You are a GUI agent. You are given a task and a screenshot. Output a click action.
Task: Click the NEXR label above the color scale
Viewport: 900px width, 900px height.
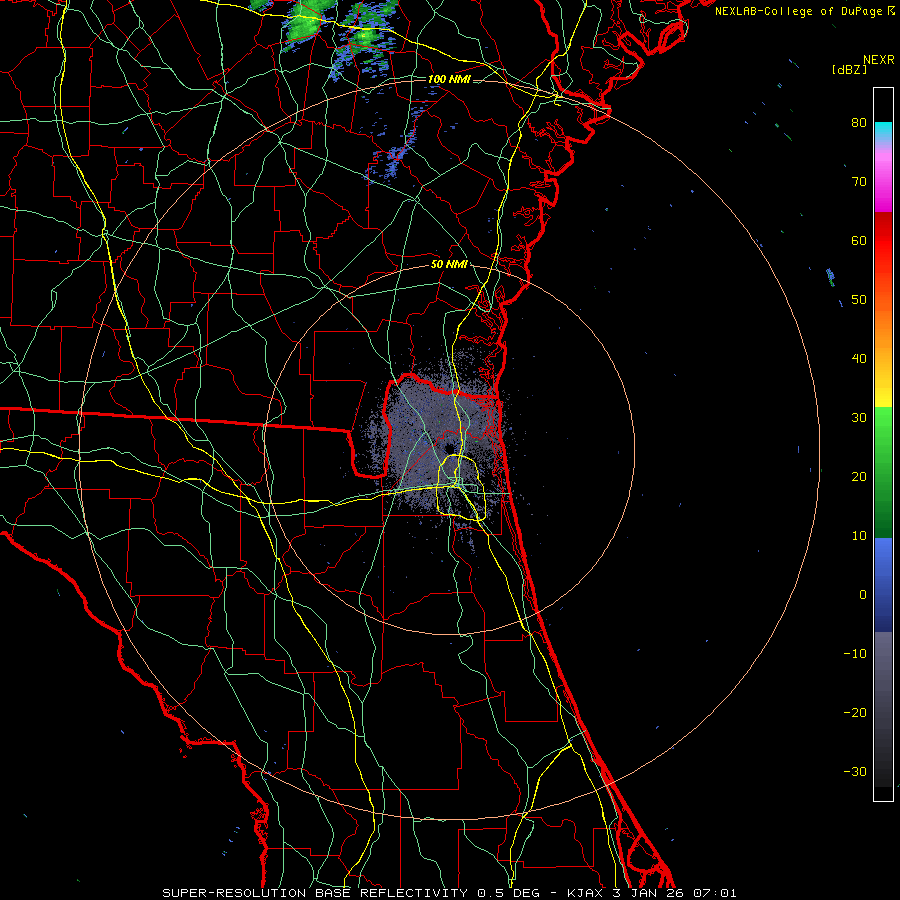click(x=878, y=60)
